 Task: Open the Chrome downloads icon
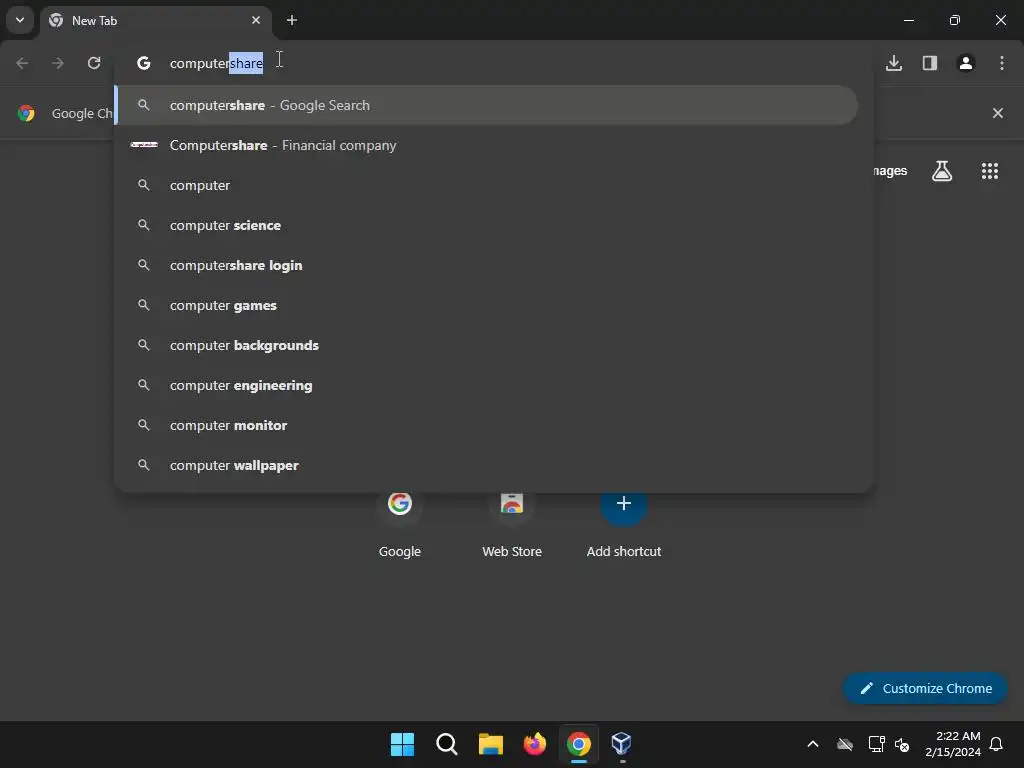pyautogui.click(x=894, y=63)
